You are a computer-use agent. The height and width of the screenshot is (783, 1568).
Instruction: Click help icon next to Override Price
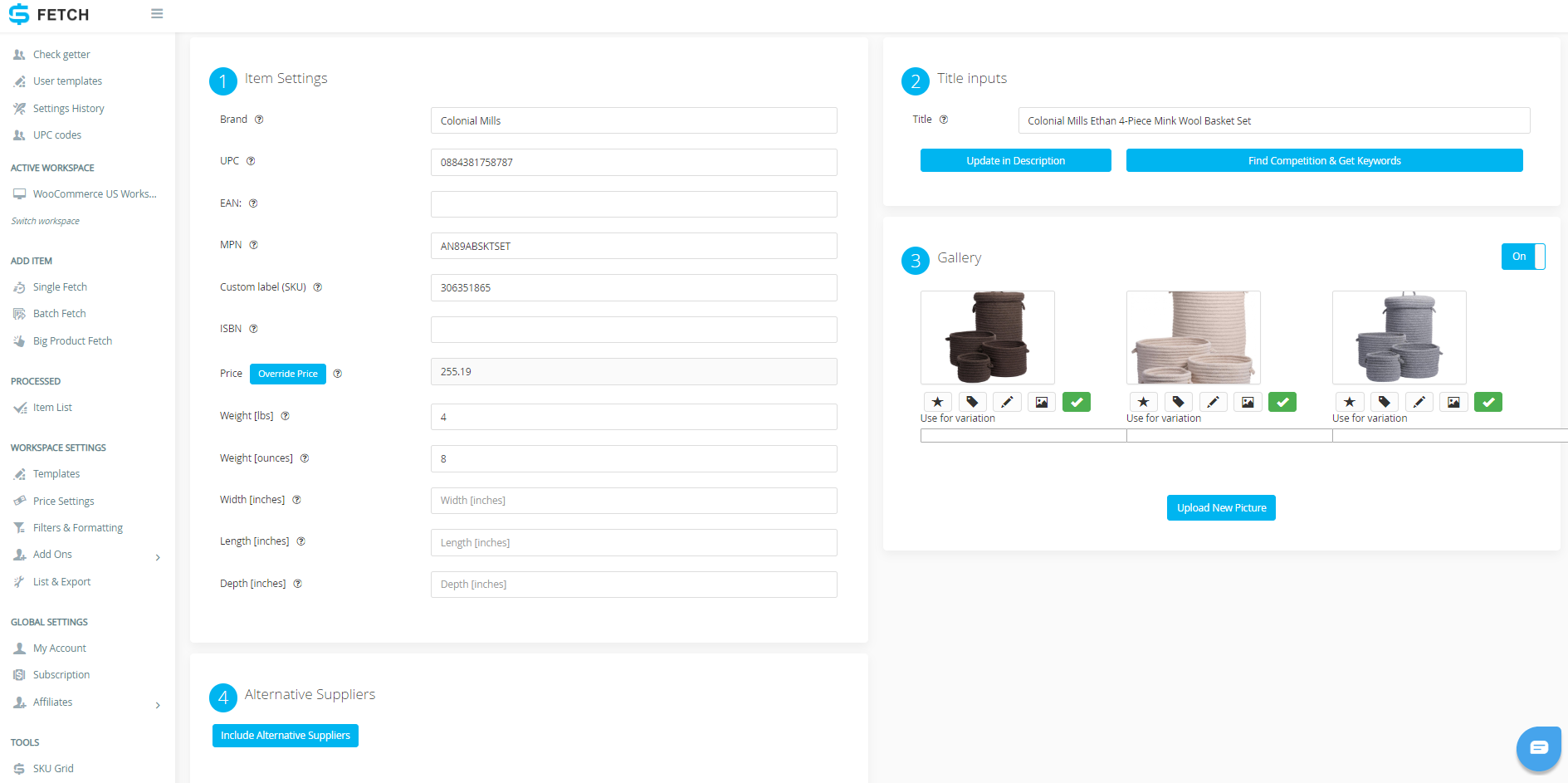coord(338,374)
